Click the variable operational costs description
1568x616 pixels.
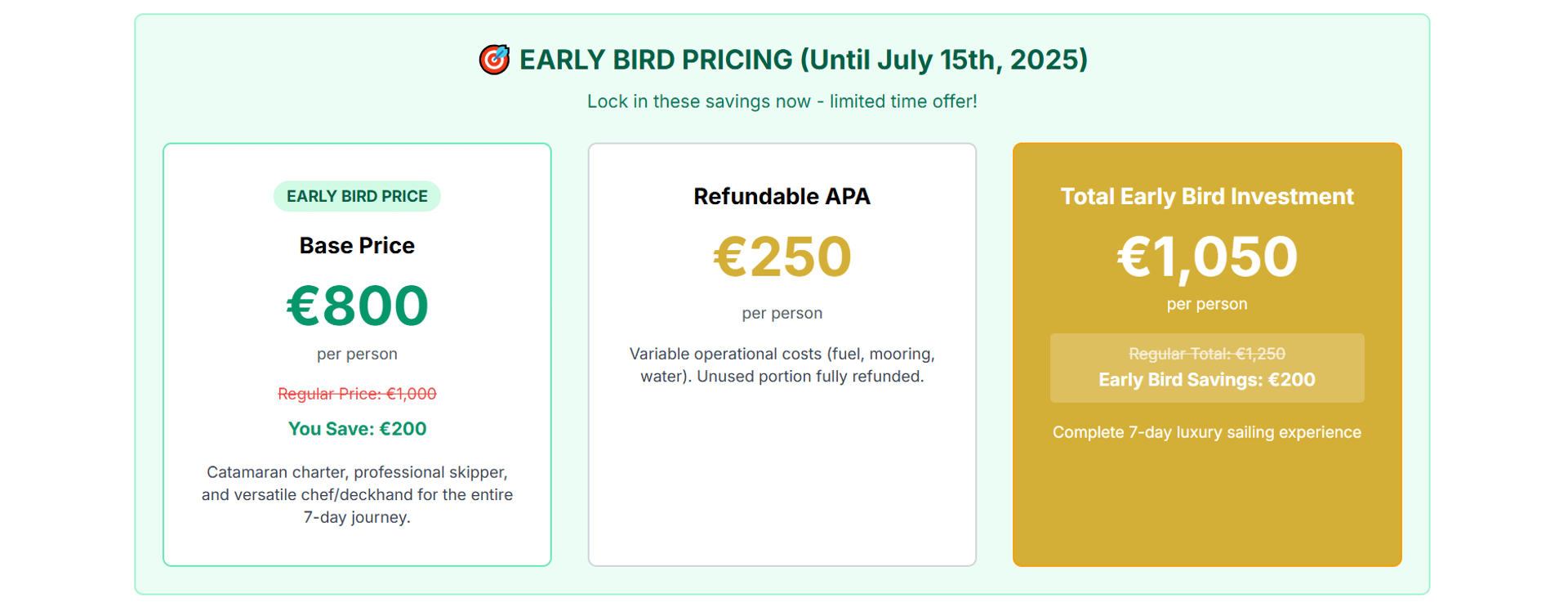[782, 365]
